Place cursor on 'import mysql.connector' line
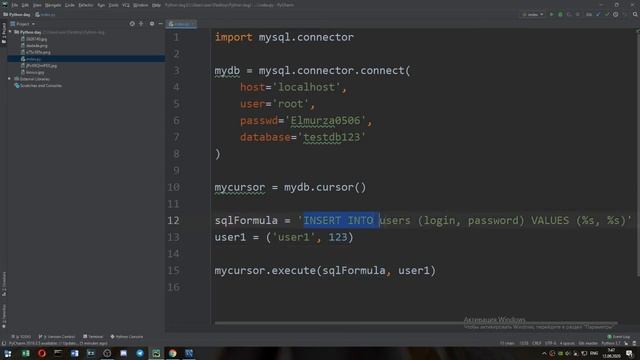The width and height of the screenshot is (640, 360). pyautogui.click(x=284, y=37)
